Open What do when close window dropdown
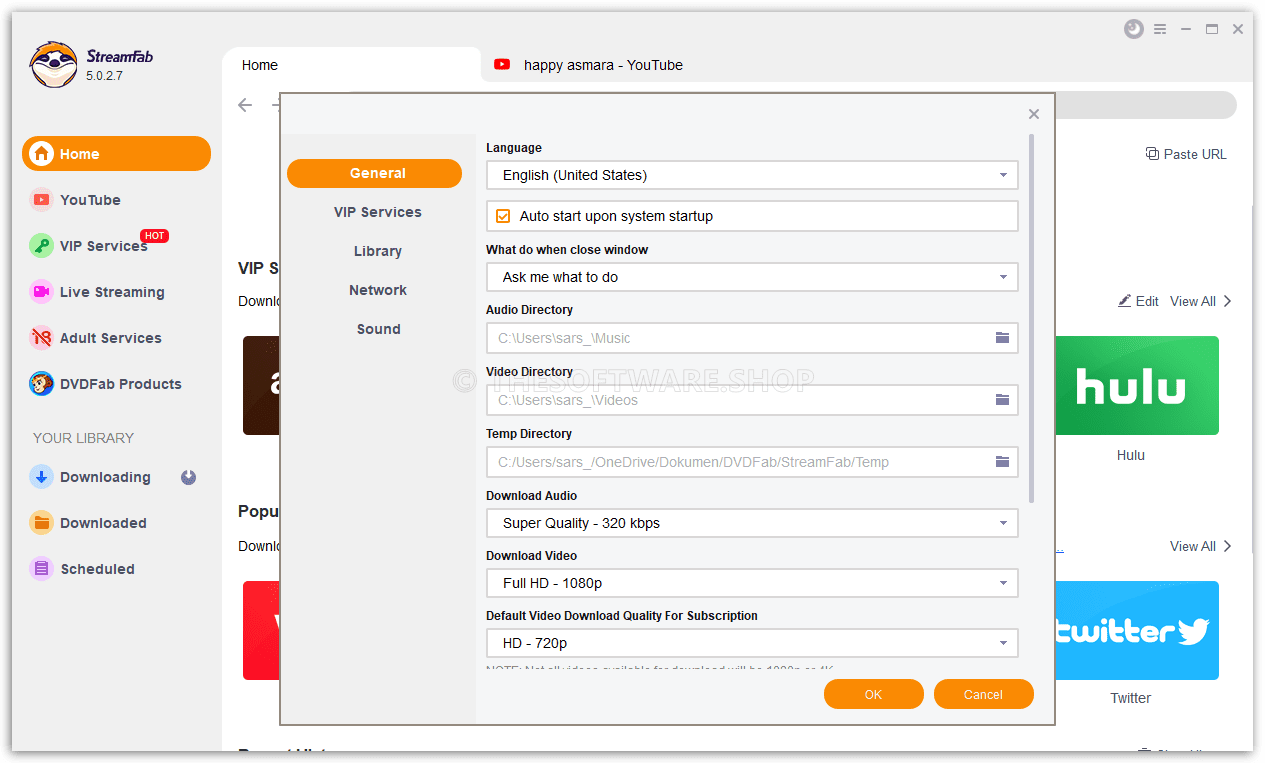This screenshot has height=763, width=1265. pos(752,277)
